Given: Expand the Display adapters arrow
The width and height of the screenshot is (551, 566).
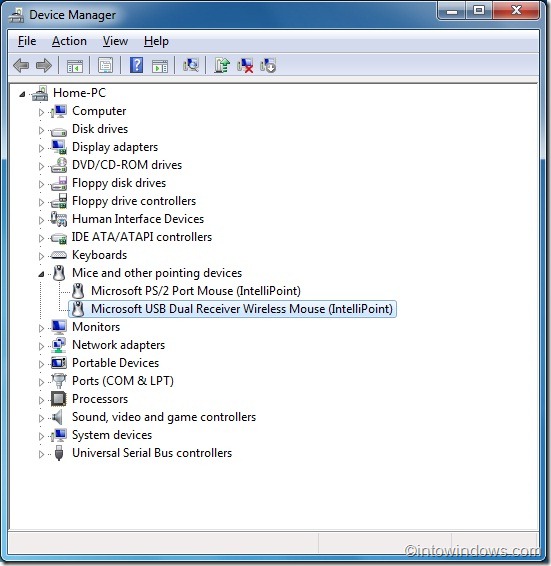Looking at the screenshot, I should click(x=41, y=148).
